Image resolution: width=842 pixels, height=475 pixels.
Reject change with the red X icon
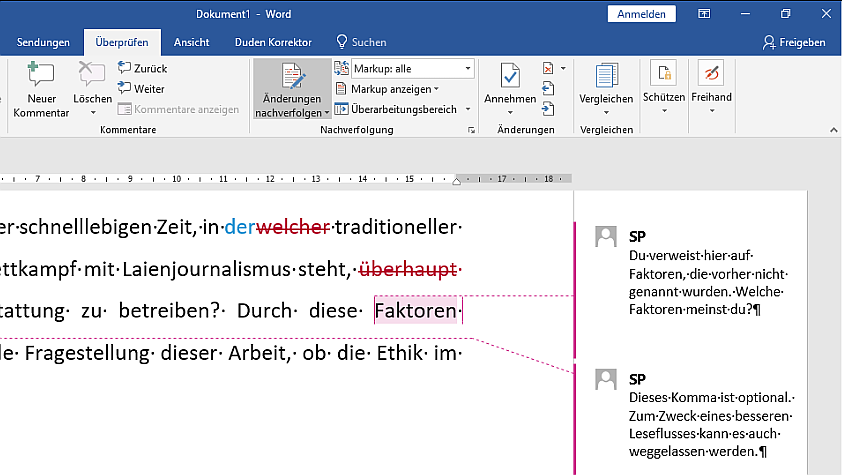(x=548, y=69)
